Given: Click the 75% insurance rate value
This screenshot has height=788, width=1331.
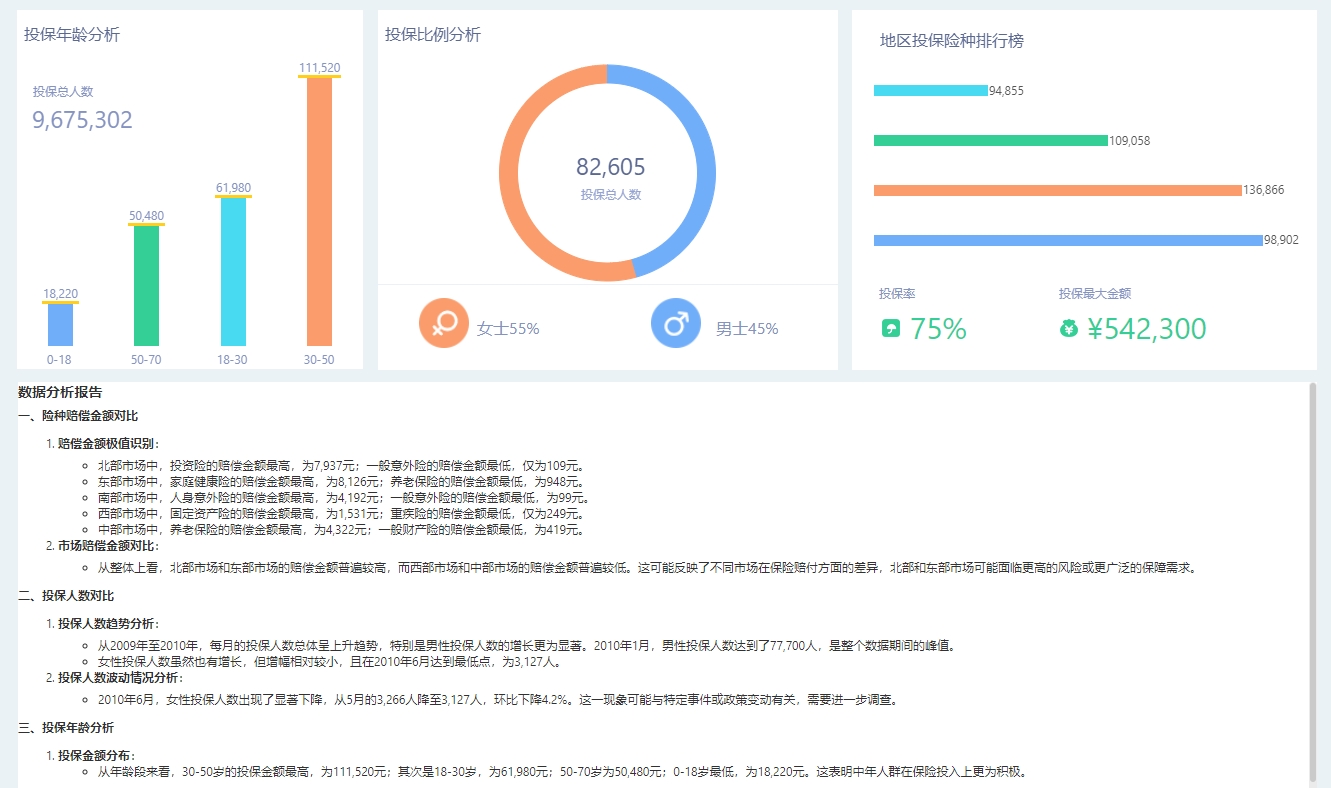Looking at the screenshot, I should 938,329.
